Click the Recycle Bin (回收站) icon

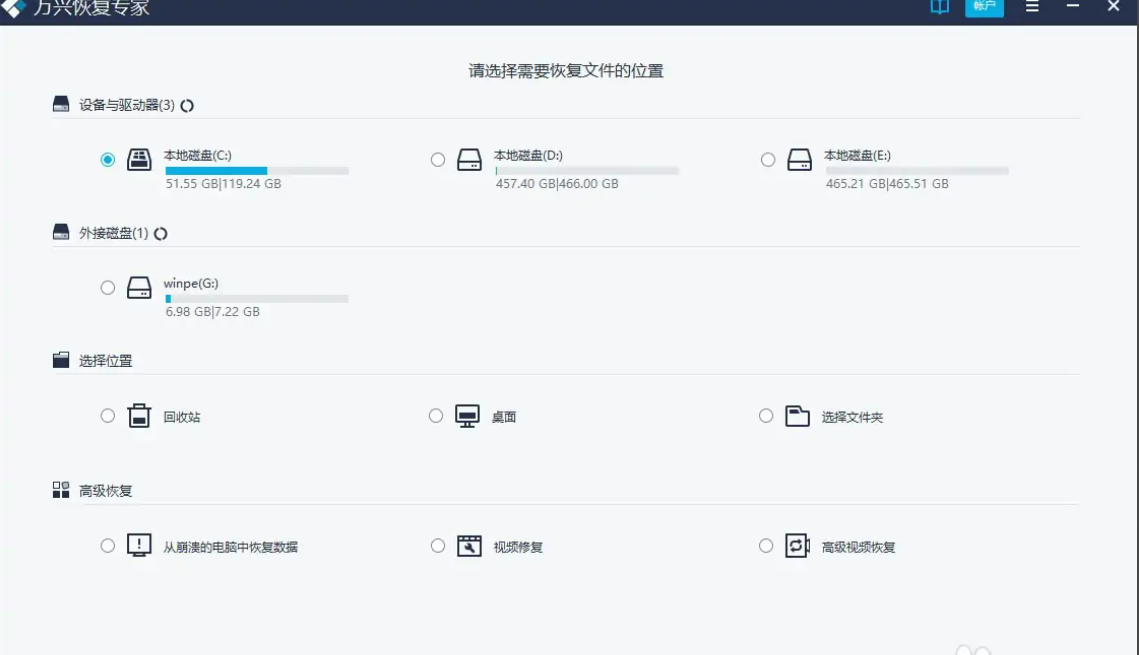[140, 416]
